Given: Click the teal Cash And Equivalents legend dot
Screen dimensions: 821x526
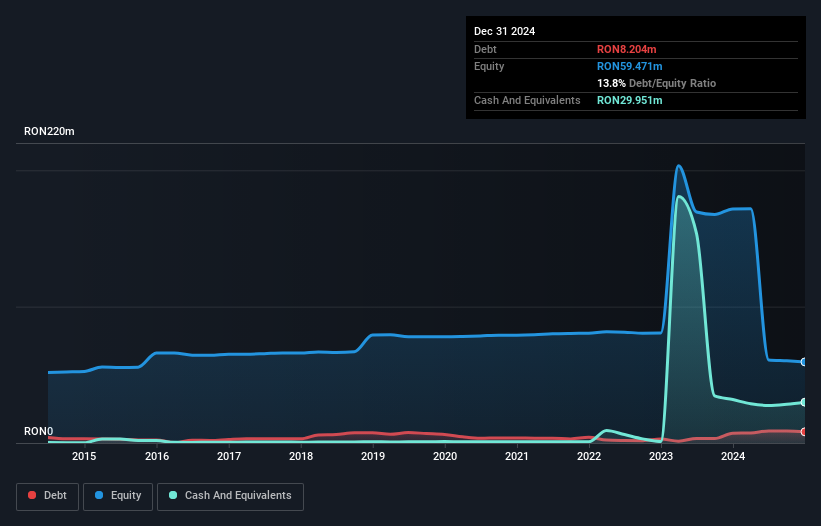Looking at the screenshot, I should [173, 495].
